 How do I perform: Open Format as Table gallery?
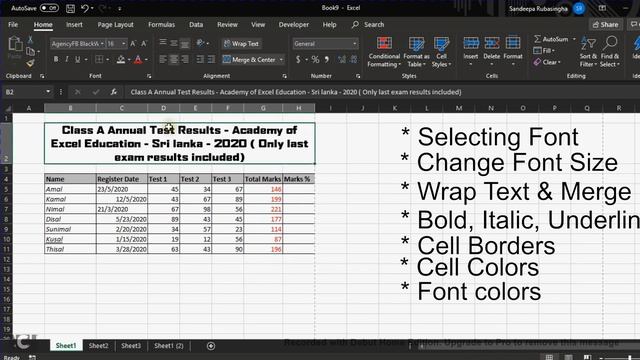416,52
